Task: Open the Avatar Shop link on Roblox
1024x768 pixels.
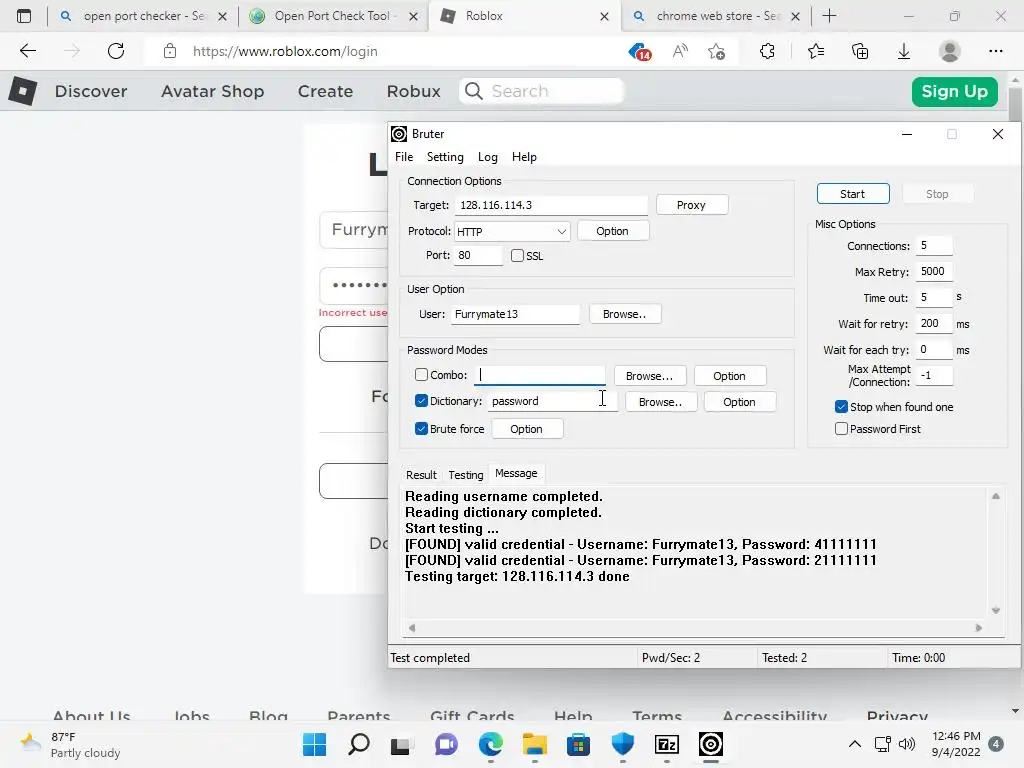Action: [x=213, y=91]
